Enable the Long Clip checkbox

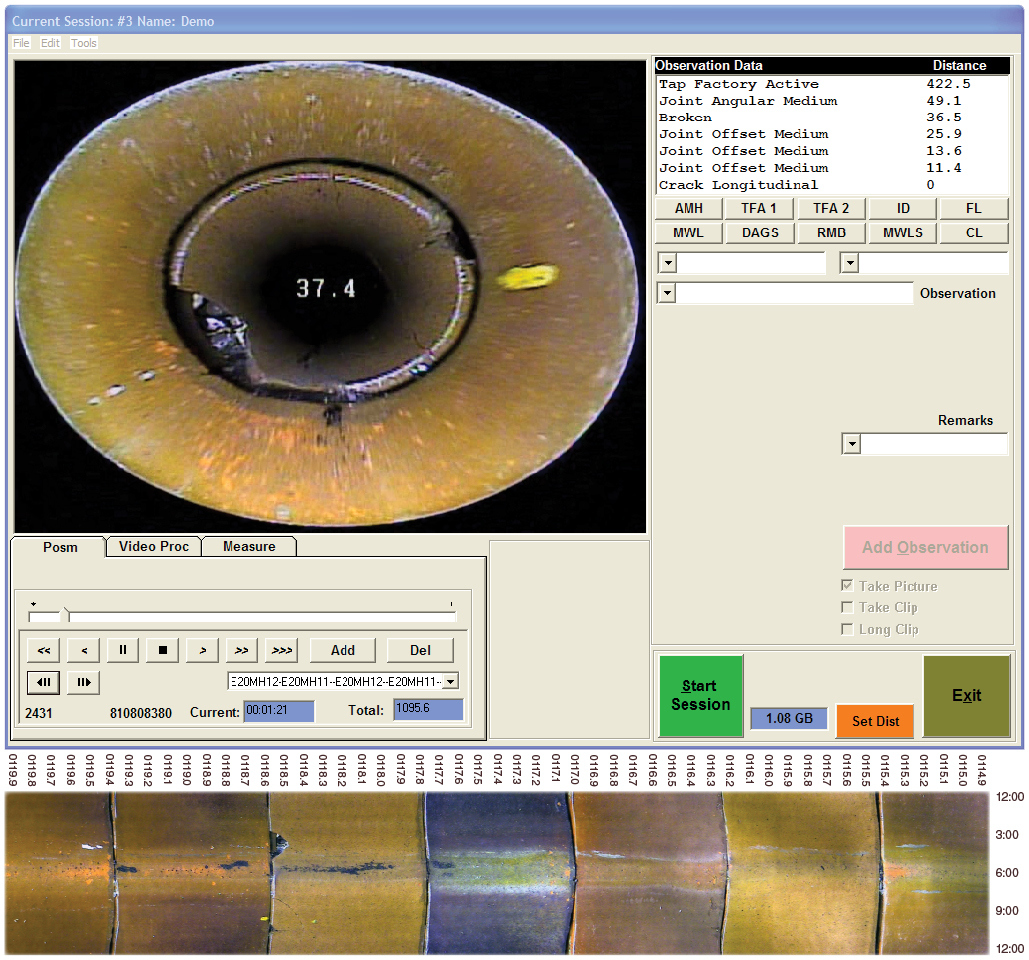(848, 629)
